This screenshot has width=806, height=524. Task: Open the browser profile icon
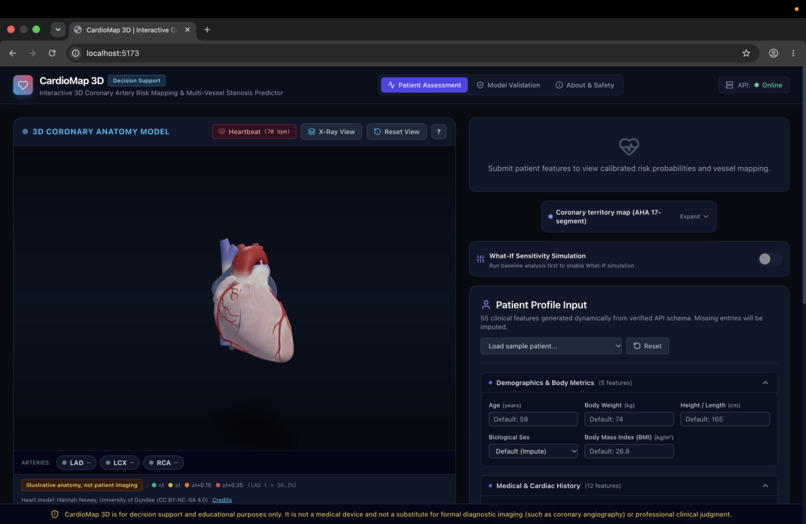point(773,53)
